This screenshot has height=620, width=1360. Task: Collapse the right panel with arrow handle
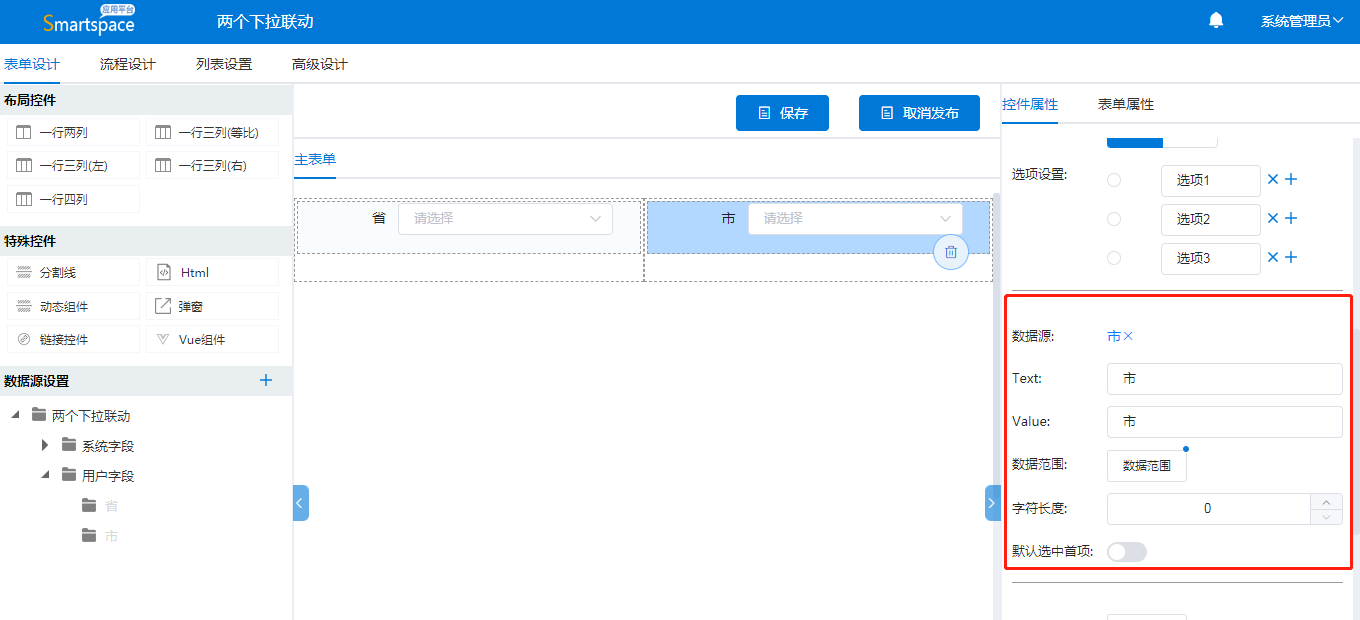coord(992,503)
